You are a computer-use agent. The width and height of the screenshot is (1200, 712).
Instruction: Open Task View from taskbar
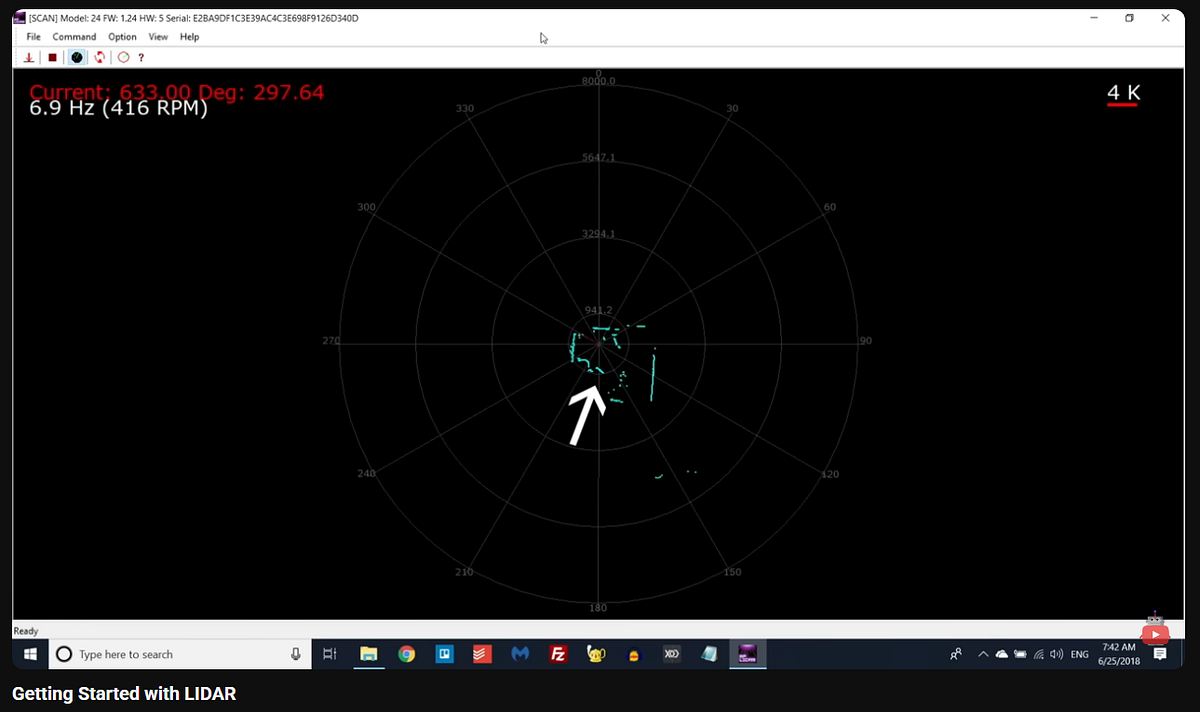[x=330, y=654]
